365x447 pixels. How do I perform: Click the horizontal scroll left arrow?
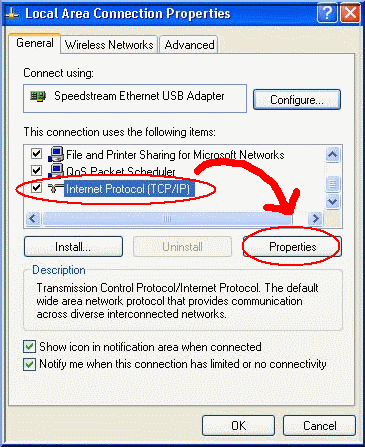coord(33,219)
